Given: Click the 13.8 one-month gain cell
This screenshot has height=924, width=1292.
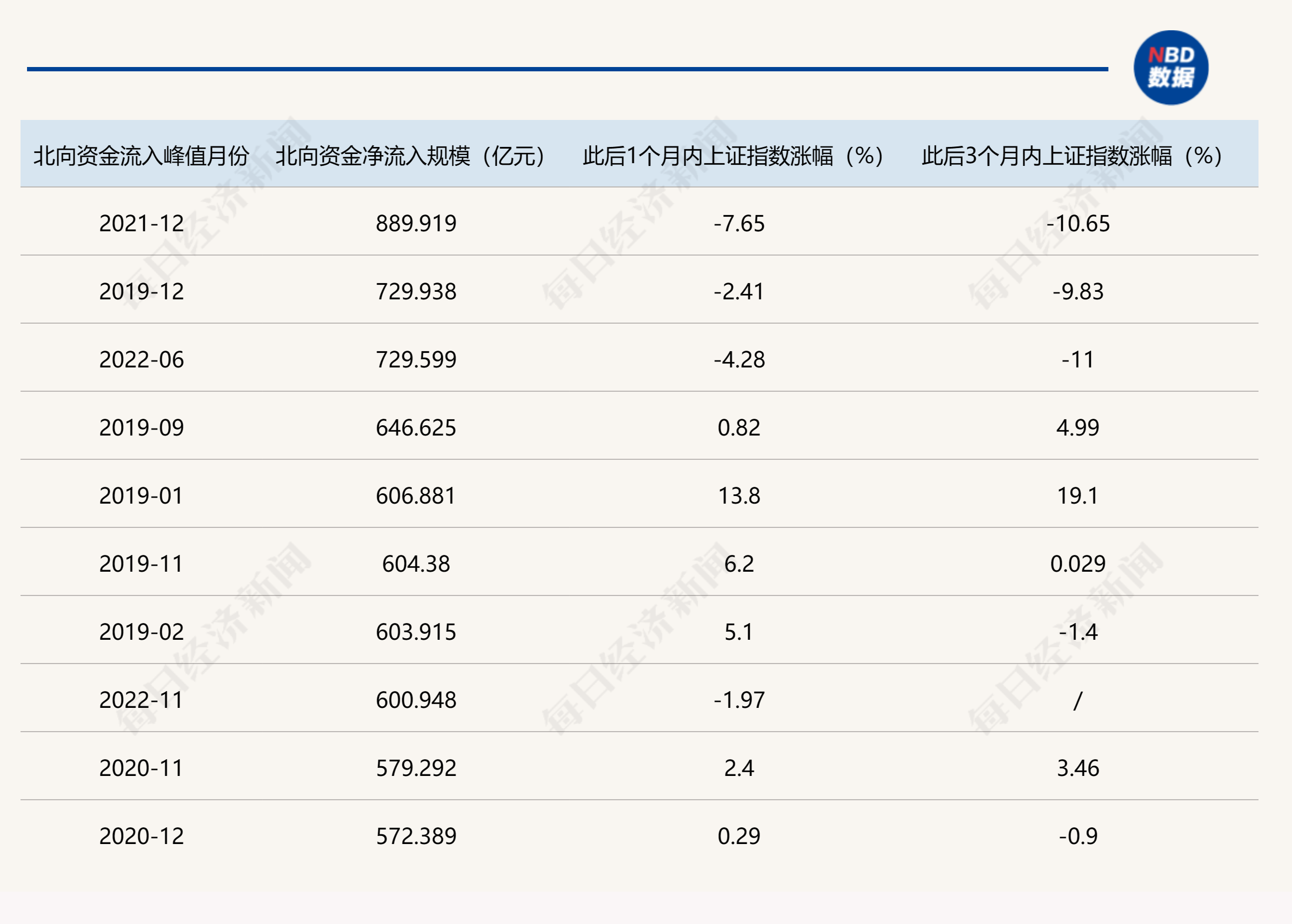Looking at the screenshot, I should [739, 496].
